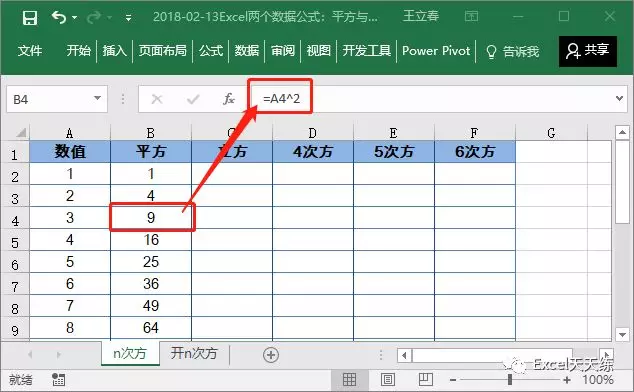Select column G header
Viewport: 634px width, 392px height.
point(551,133)
